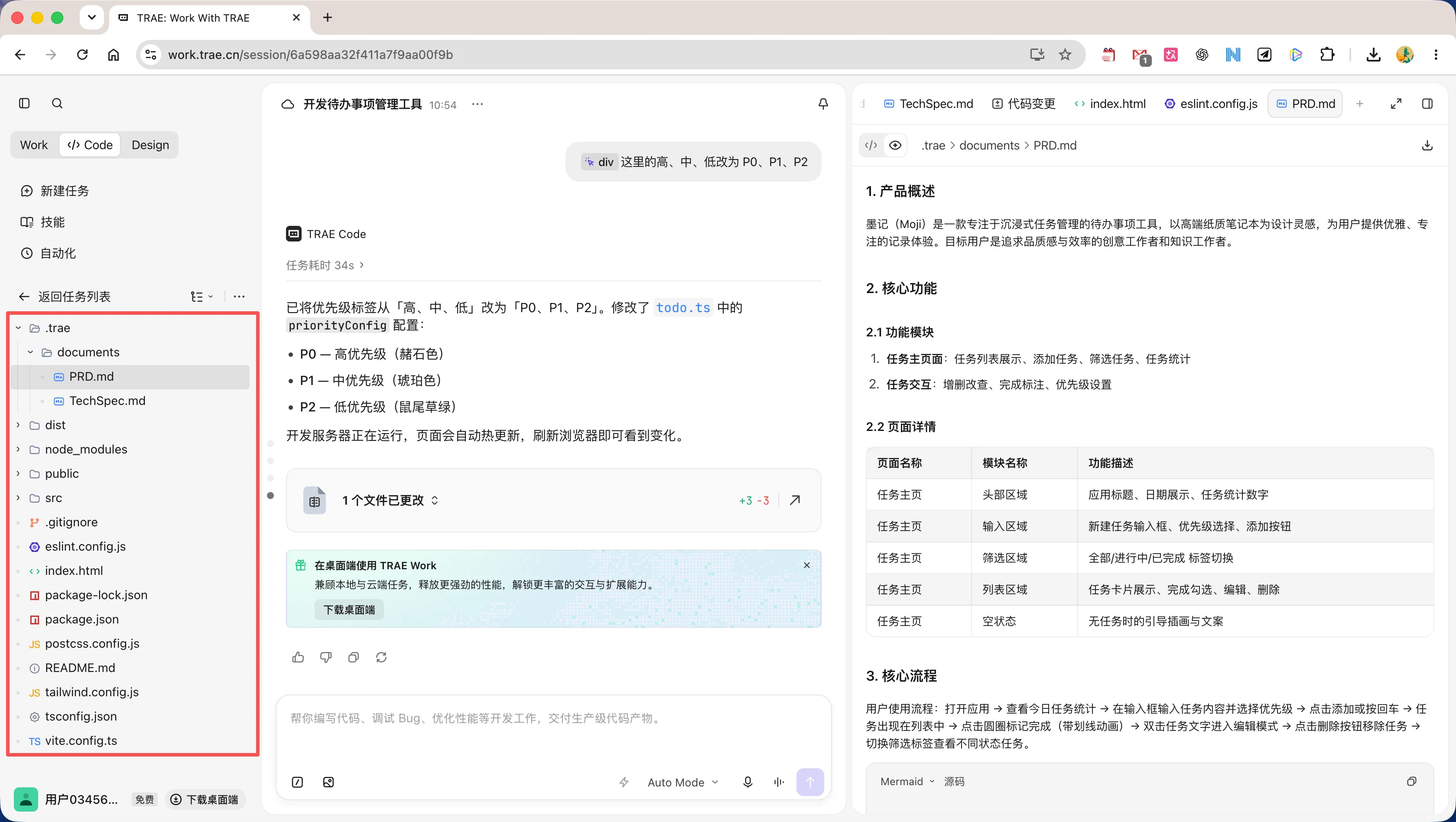Toggle the left sidebar panel icon
This screenshot has width=1456, height=822.
coord(24,104)
